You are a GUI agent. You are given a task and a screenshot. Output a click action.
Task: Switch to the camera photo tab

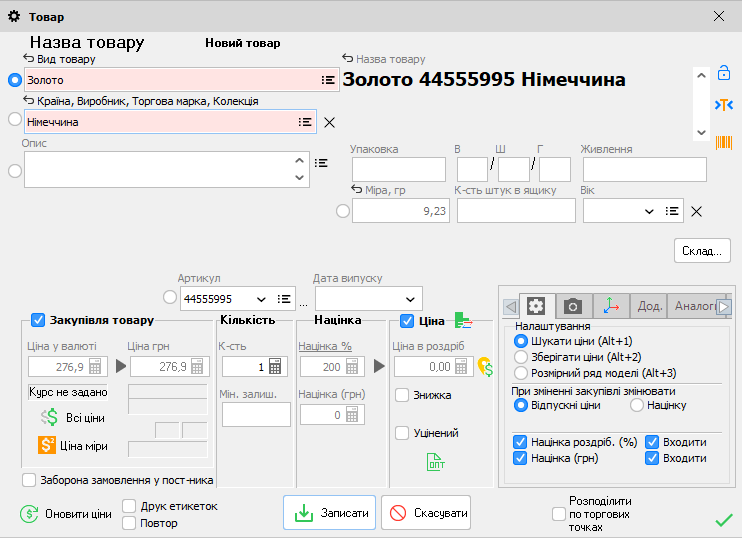[x=573, y=306]
